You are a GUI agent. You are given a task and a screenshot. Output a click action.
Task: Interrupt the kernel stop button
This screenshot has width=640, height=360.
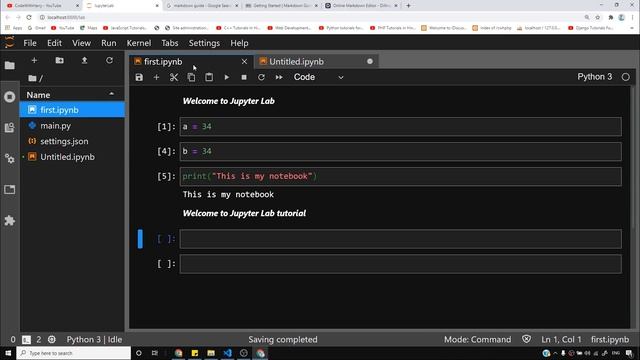(244, 77)
